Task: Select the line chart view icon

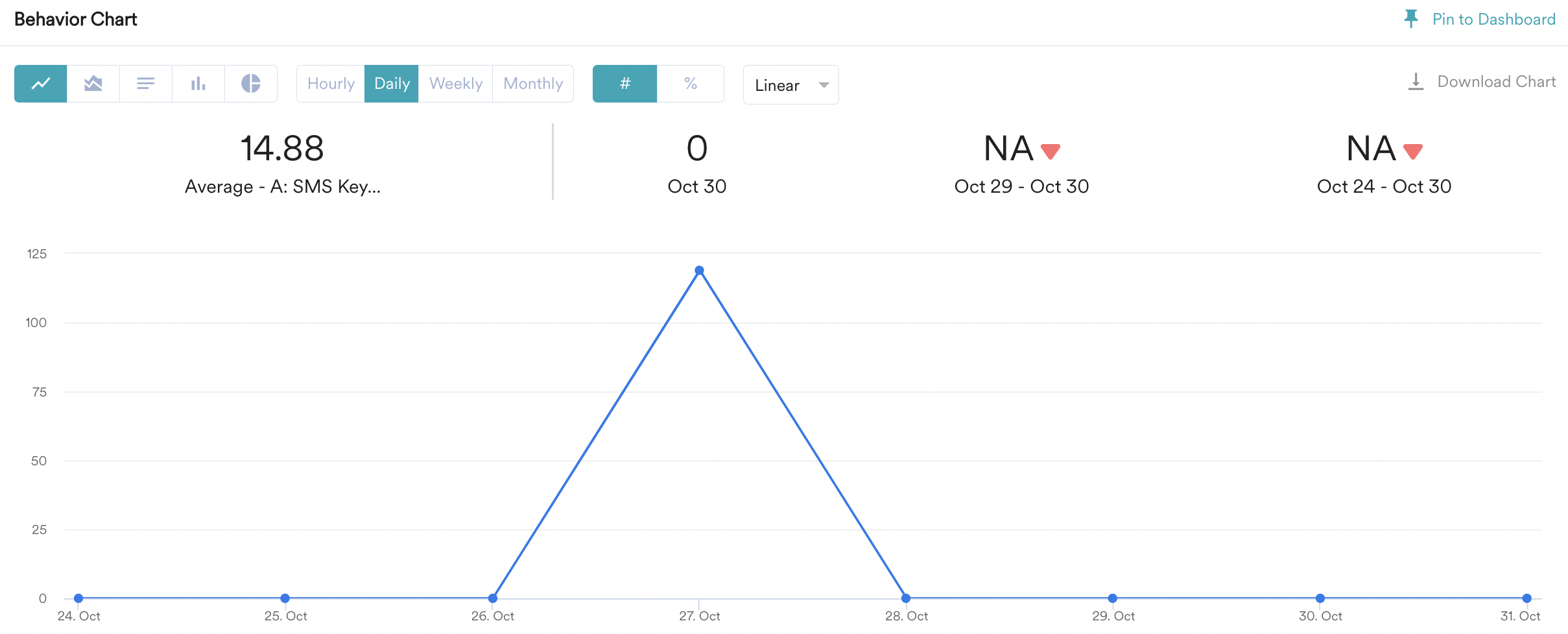Action: click(x=41, y=84)
